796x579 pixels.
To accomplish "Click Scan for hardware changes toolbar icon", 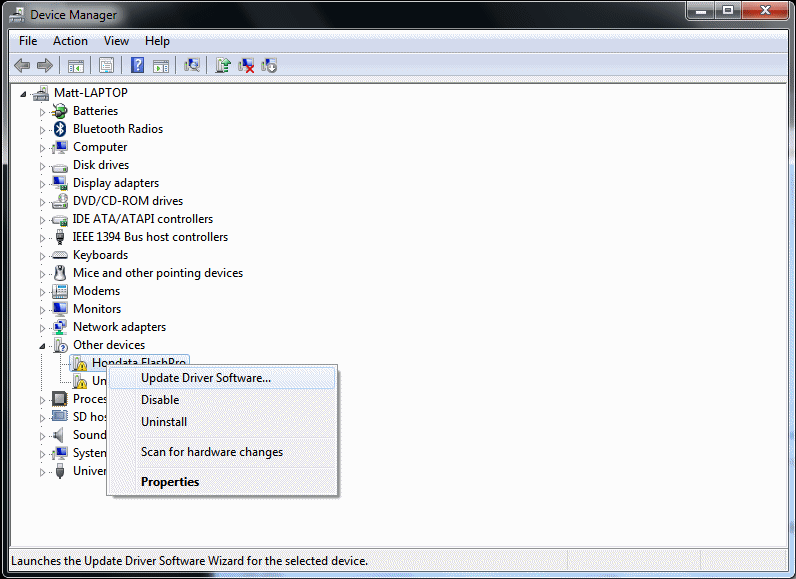I will pos(191,65).
